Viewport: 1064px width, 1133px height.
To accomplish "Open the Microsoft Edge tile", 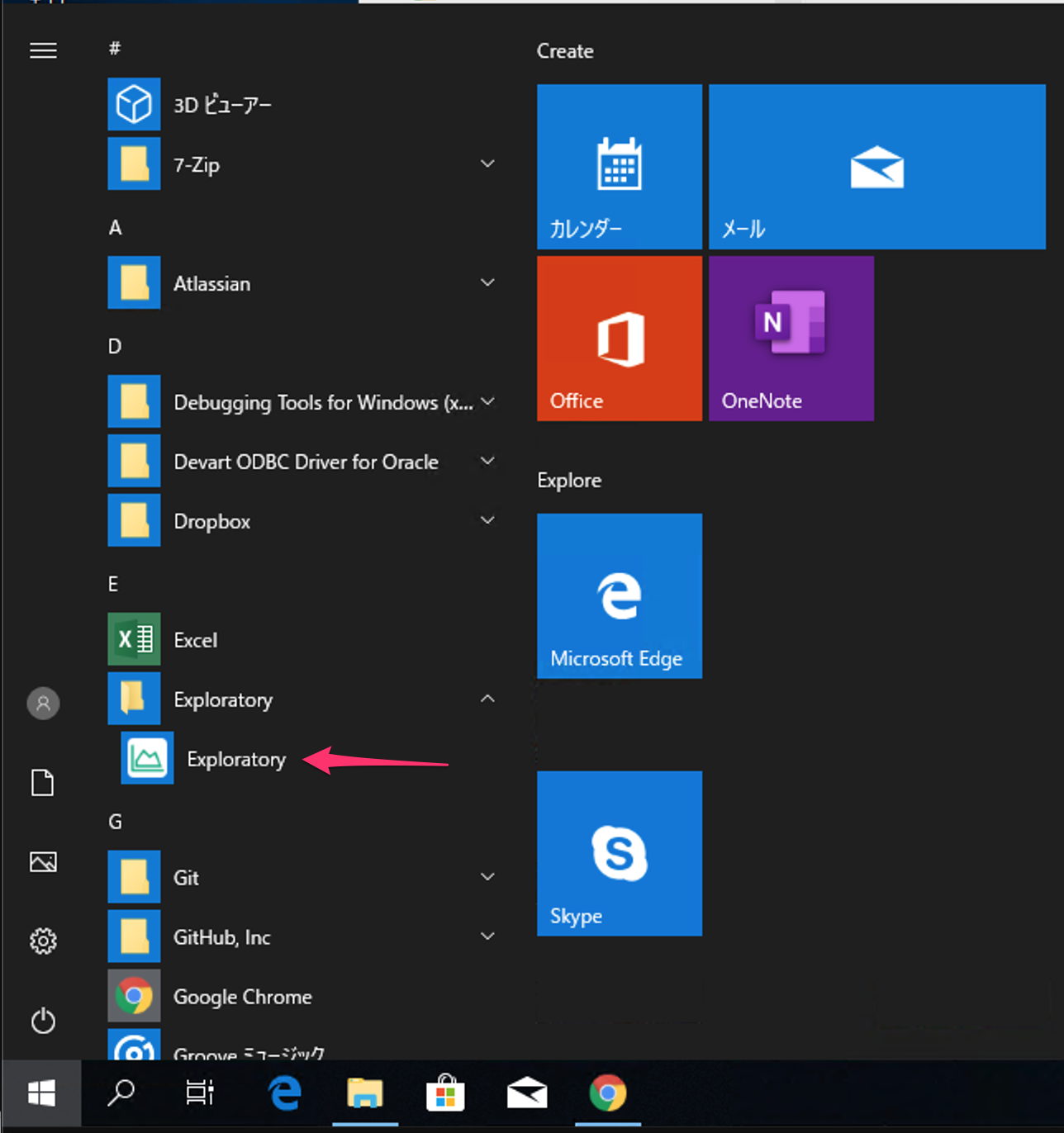I will 620,596.
